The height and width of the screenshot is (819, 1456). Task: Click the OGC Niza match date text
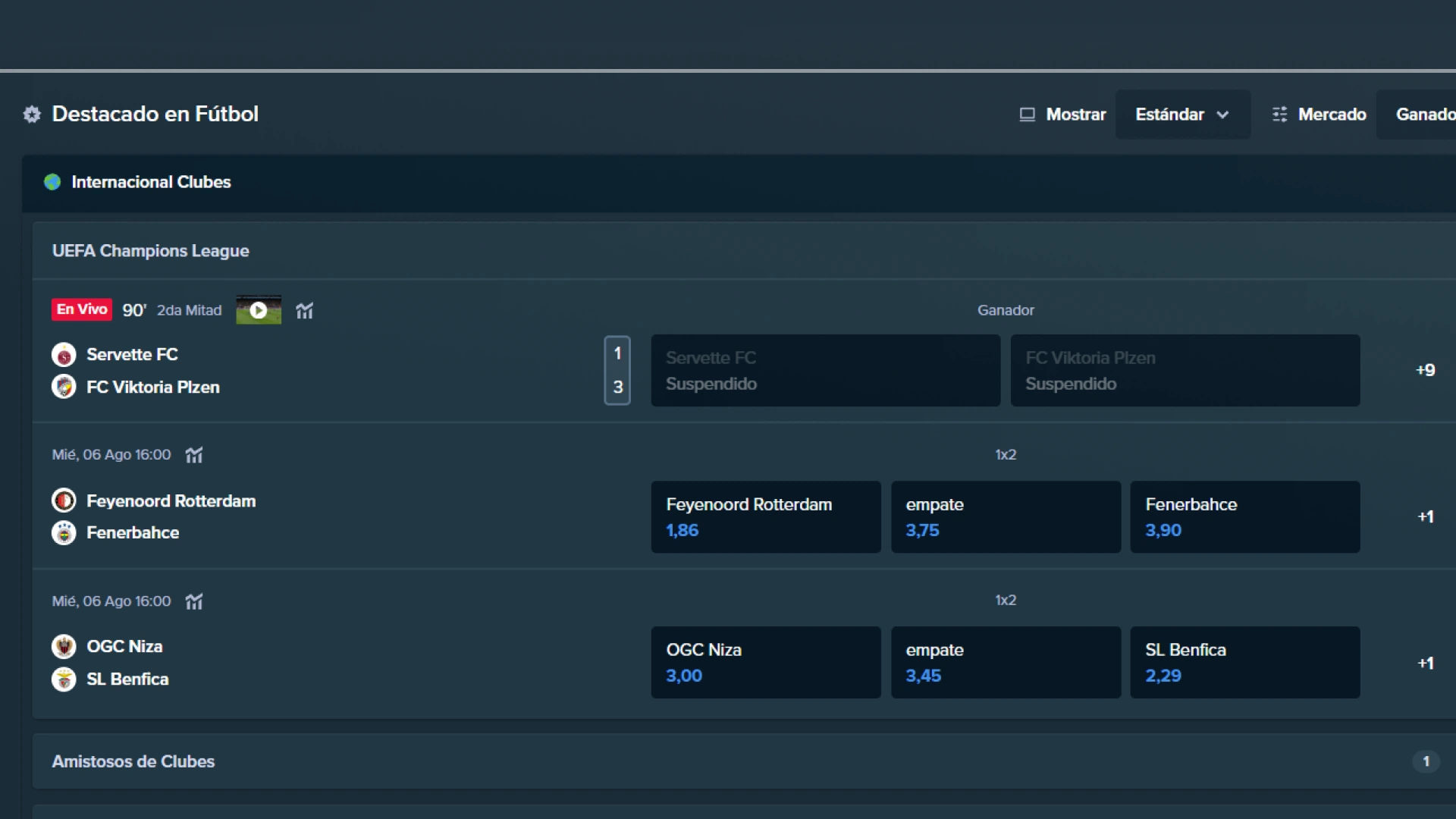pyautogui.click(x=111, y=601)
